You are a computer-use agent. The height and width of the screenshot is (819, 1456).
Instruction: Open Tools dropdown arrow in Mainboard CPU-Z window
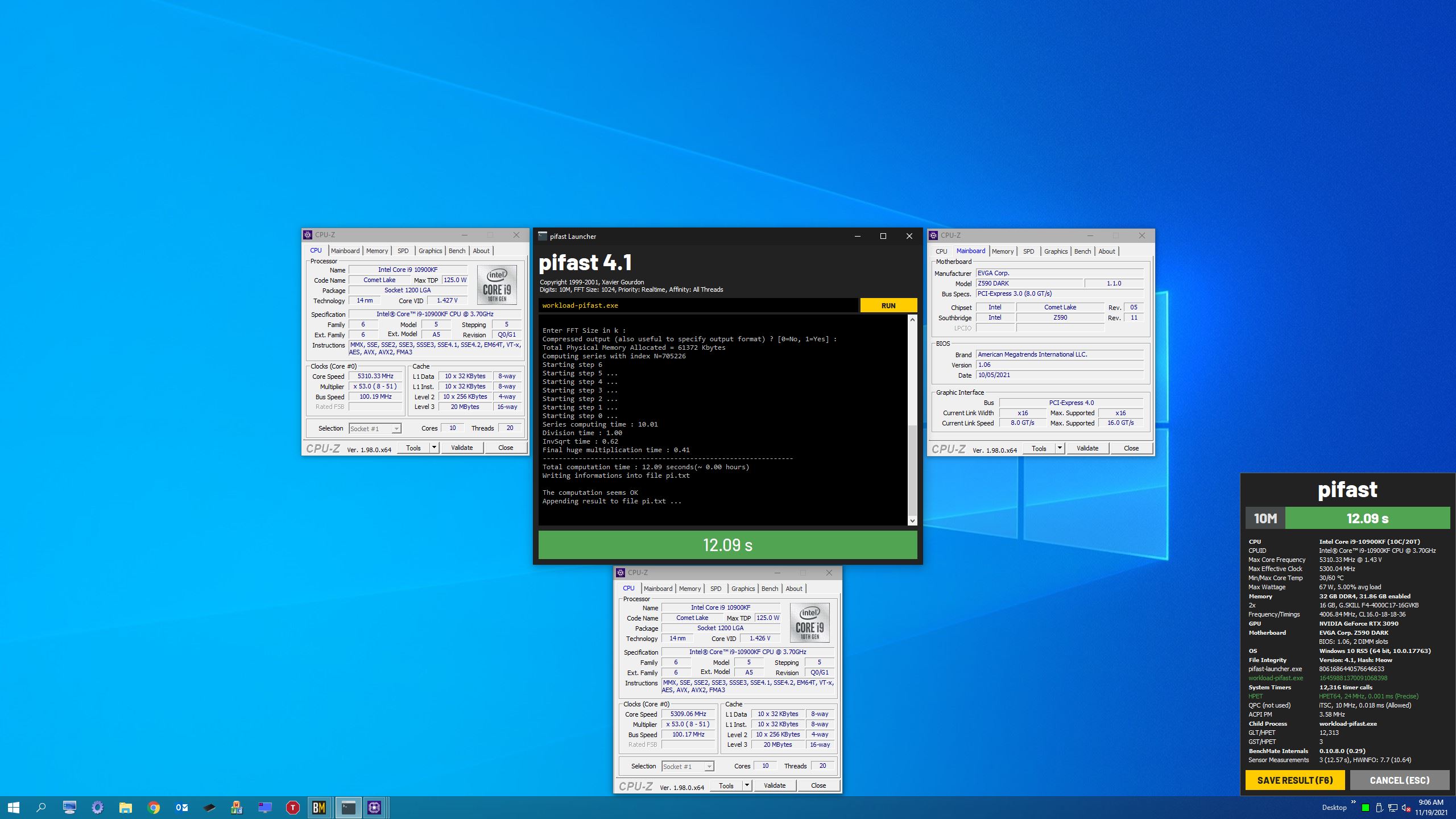point(1060,448)
